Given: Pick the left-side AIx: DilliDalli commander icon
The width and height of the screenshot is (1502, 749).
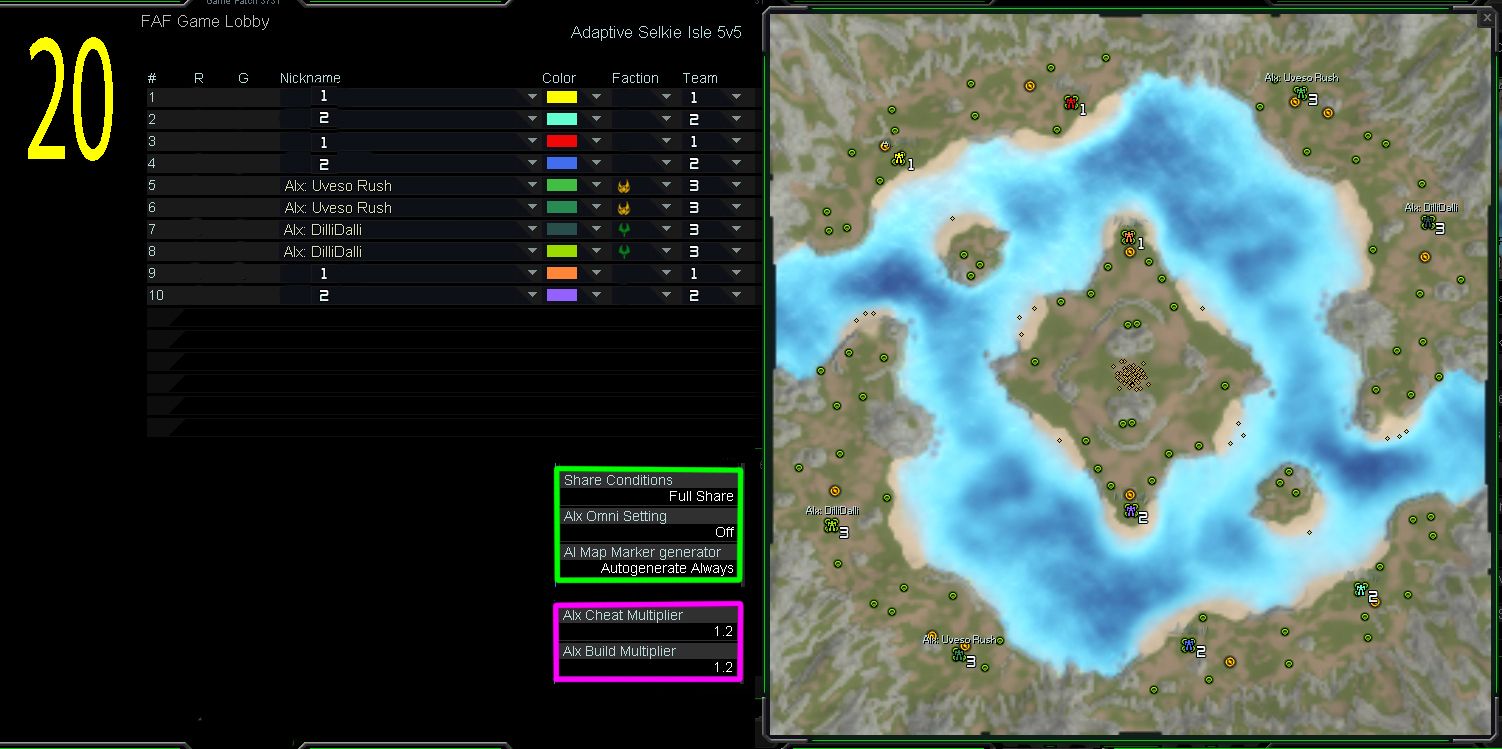Looking at the screenshot, I should 830,526.
